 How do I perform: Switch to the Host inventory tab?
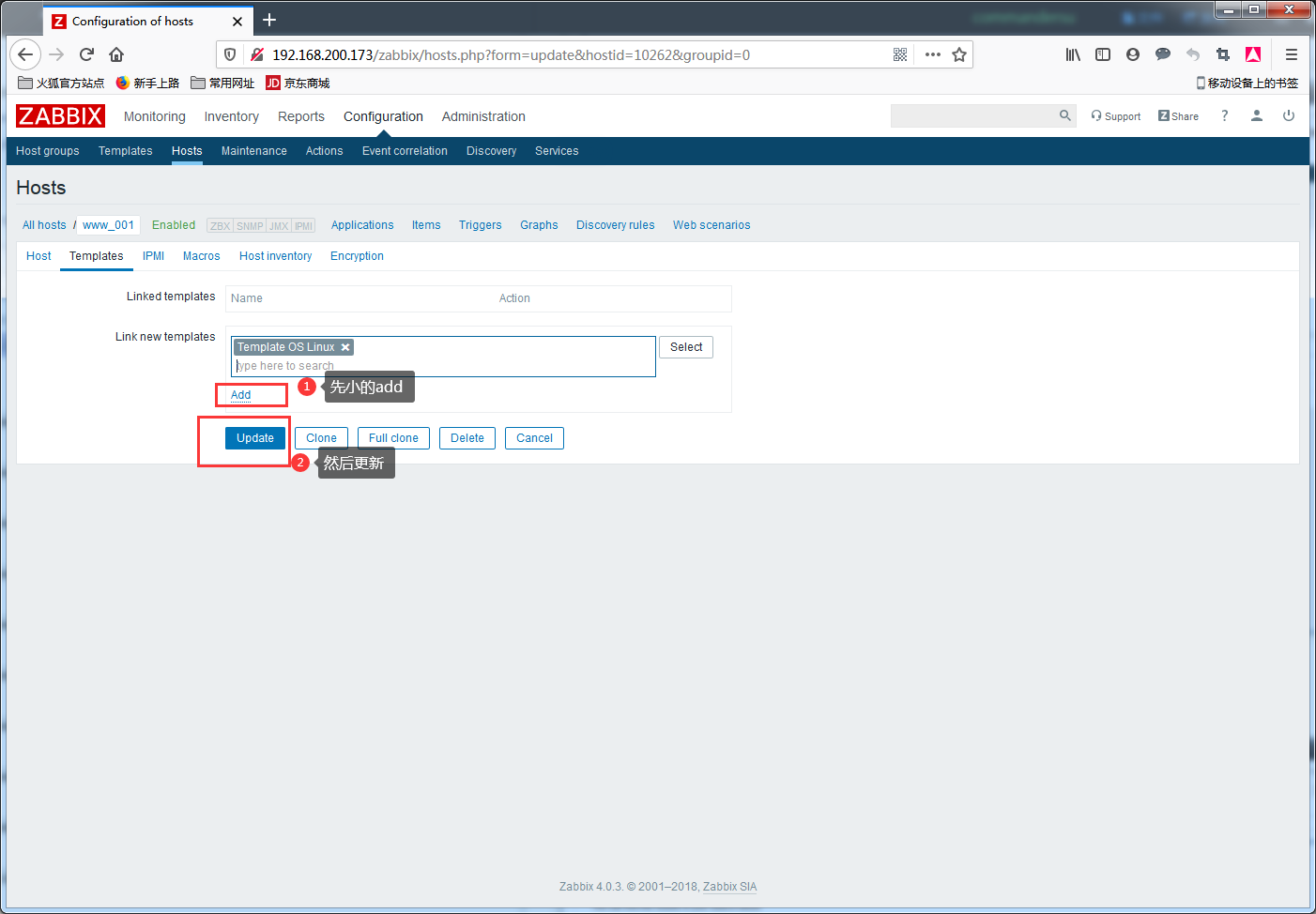pos(276,256)
